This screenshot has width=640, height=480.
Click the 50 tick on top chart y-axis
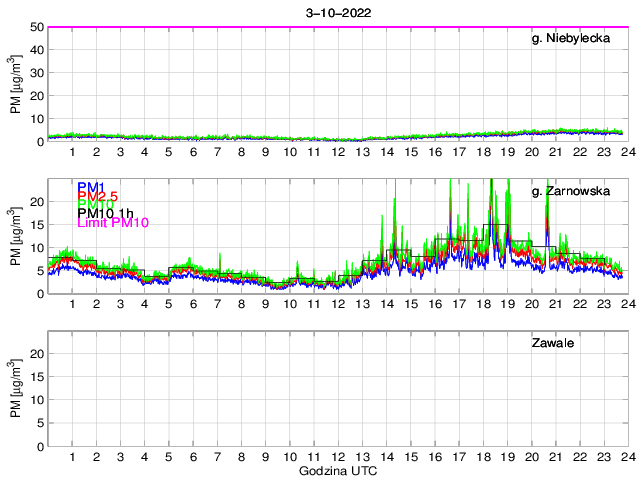[36, 27]
